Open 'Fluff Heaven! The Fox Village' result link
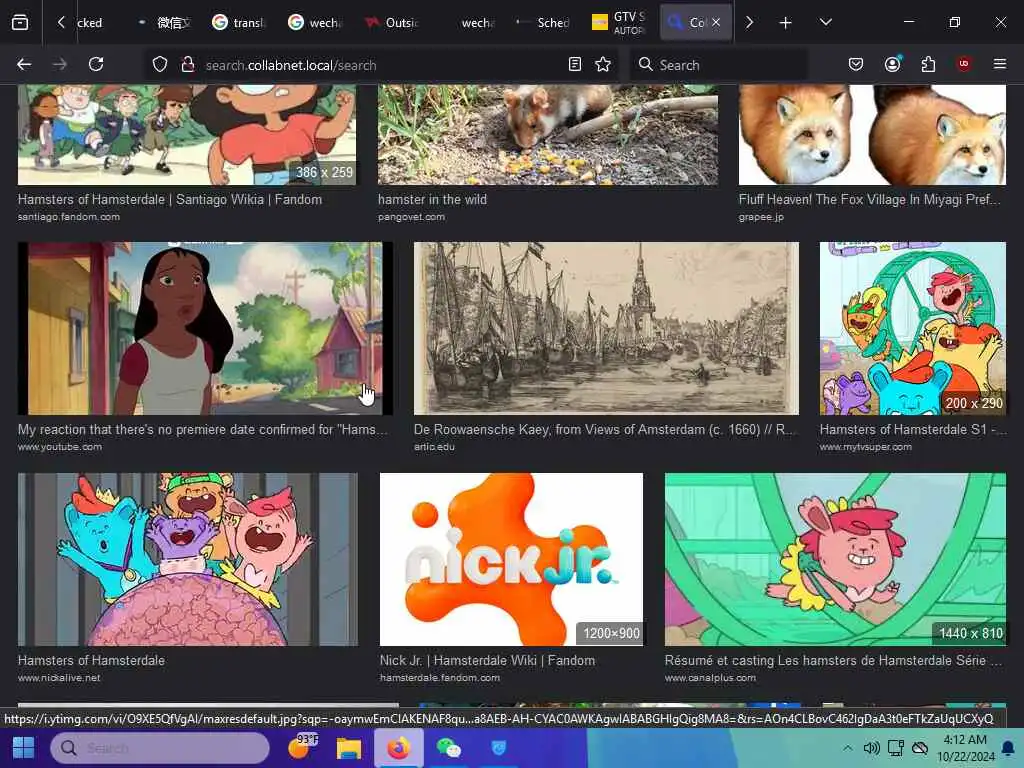The width and height of the screenshot is (1024, 768). pyautogui.click(x=869, y=200)
